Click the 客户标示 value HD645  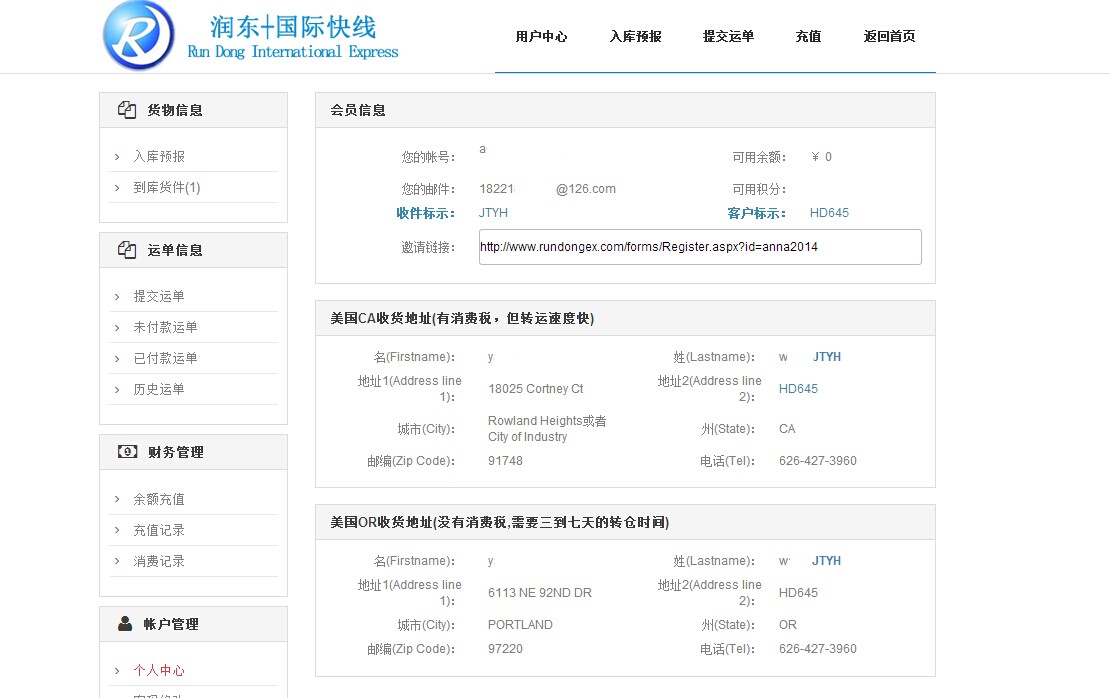(829, 213)
